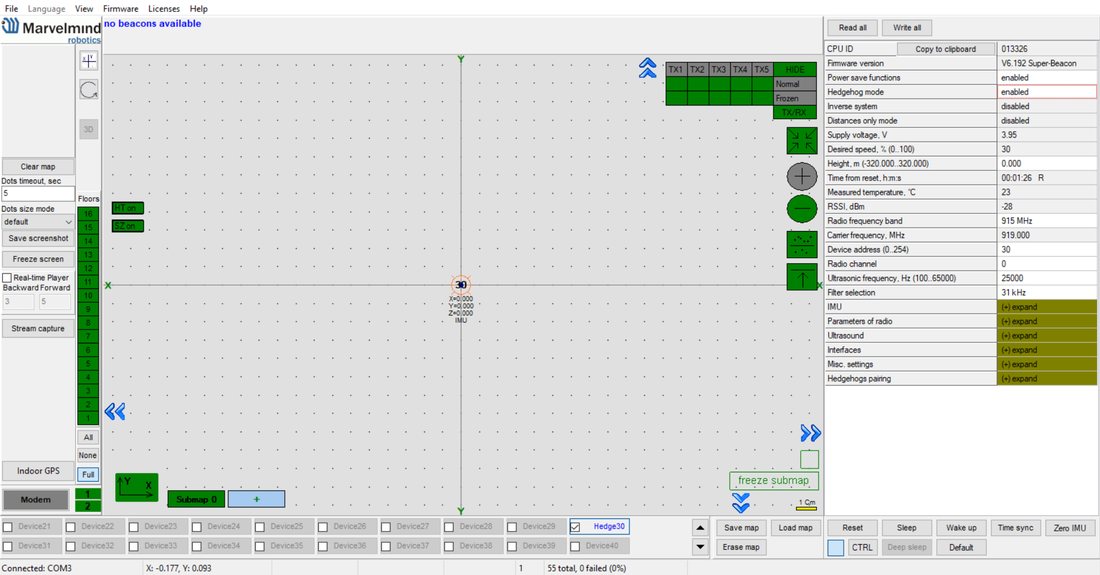The width and height of the screenshot is (1100, 575).
Task: Toggle the HT on indicator
Action: pyautogui.click(x=128, y=208)
